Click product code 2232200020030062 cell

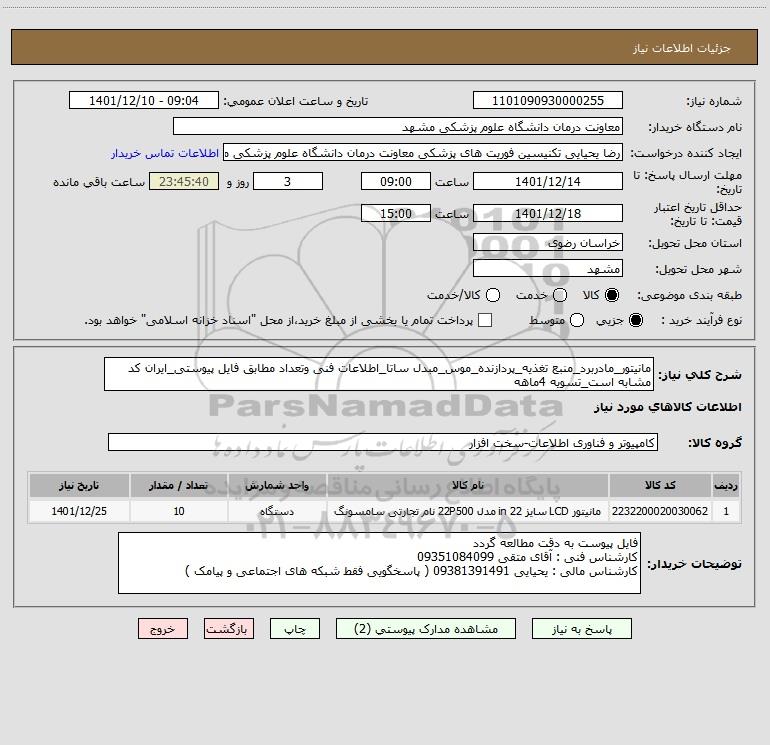(660, 511)
